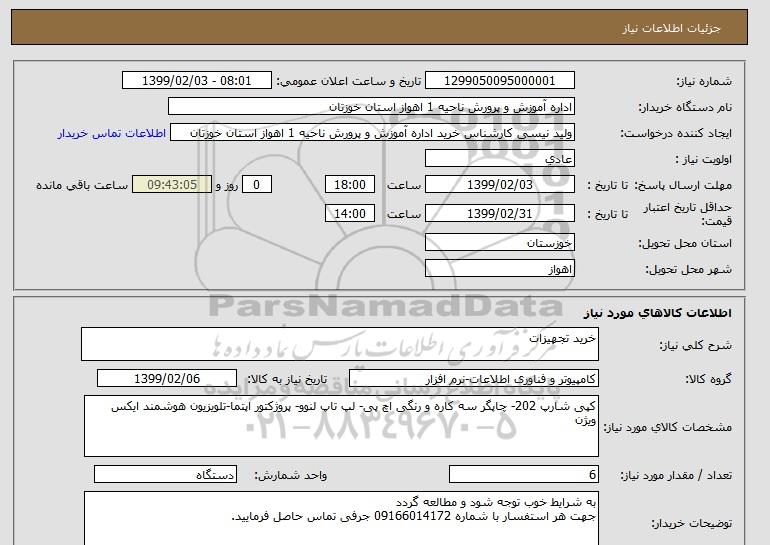Click the request creator field with وليد نيسي
The image size is (770, 545).
(x=372, y=133)
